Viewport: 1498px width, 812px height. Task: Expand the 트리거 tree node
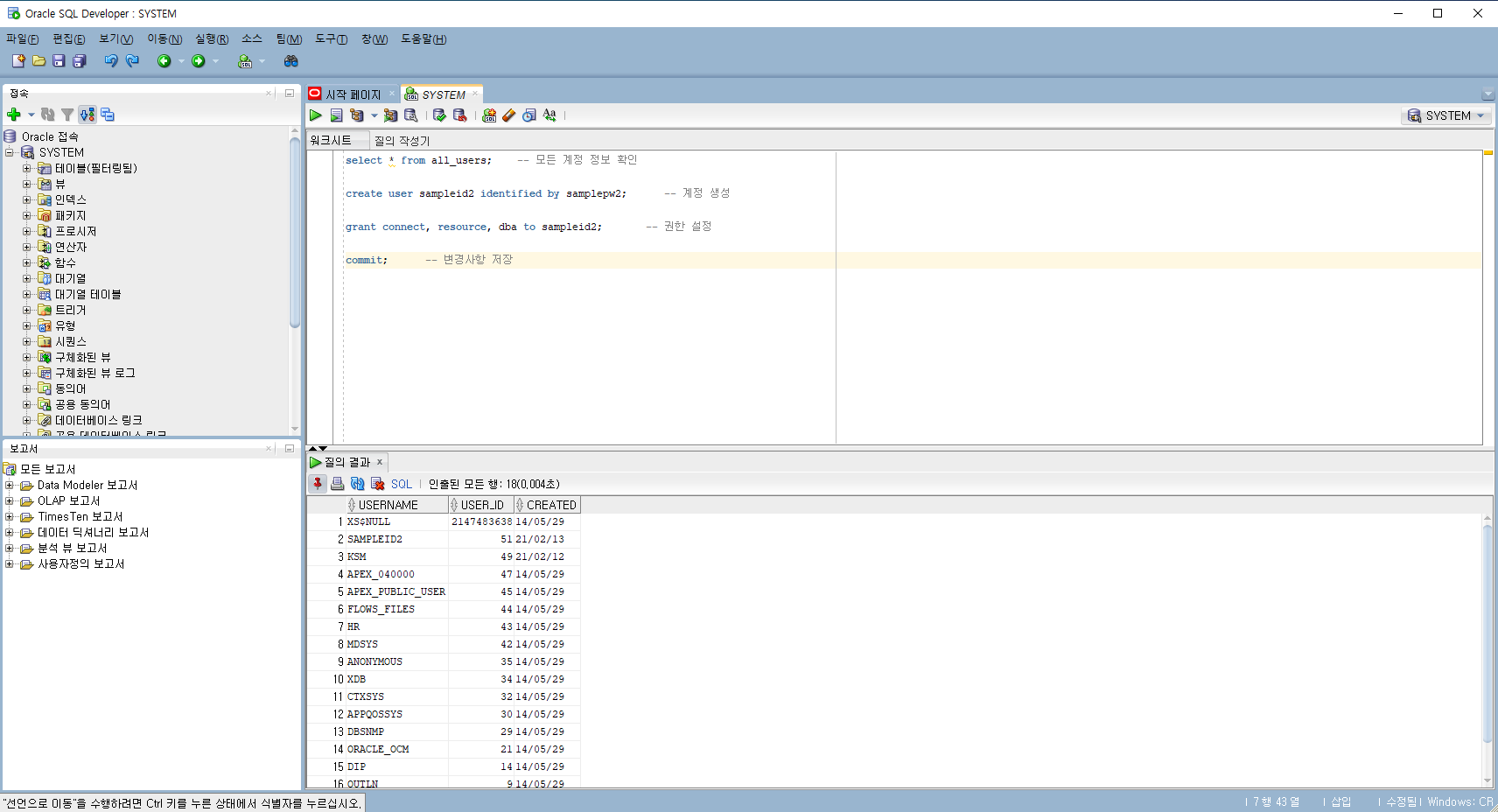(x=26, y=311)
